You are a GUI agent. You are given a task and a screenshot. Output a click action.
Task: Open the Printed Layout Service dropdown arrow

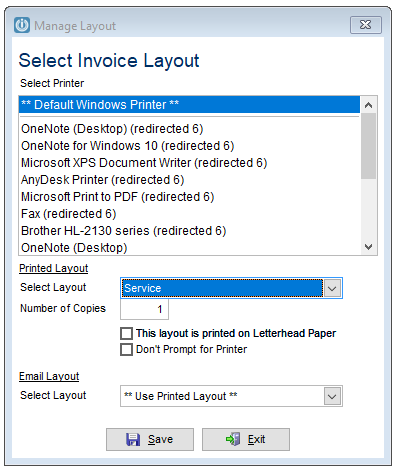pyautogui.click(x=332, y=288)
